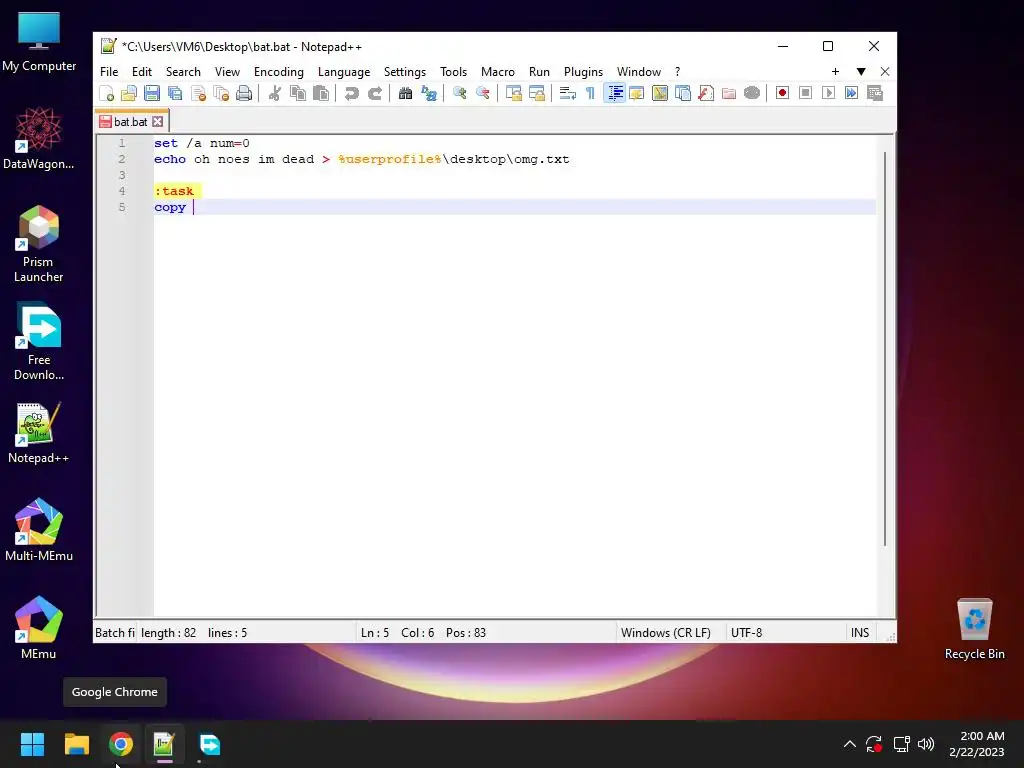Click the Paste toolbar icon
This screenshot has width=1024, height=768.
[x=321, y=93]
